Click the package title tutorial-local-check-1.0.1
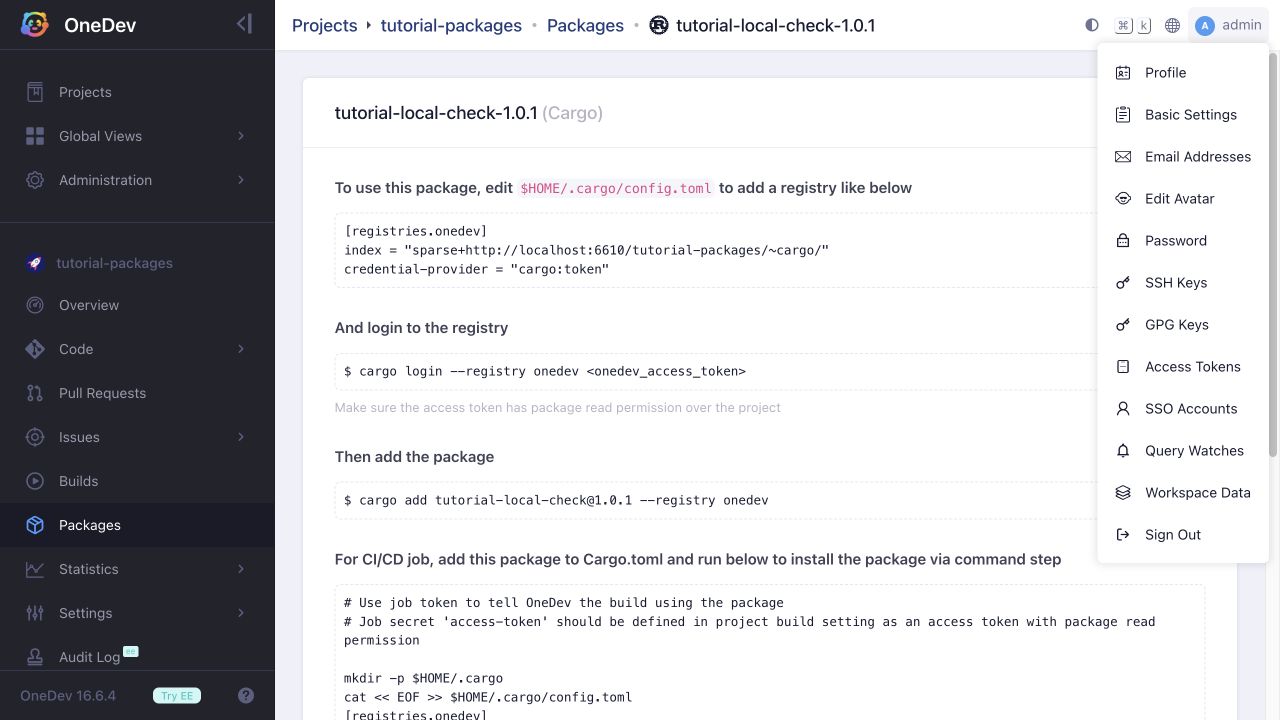This screenshot has height=720, width=1280. point(436,113)
